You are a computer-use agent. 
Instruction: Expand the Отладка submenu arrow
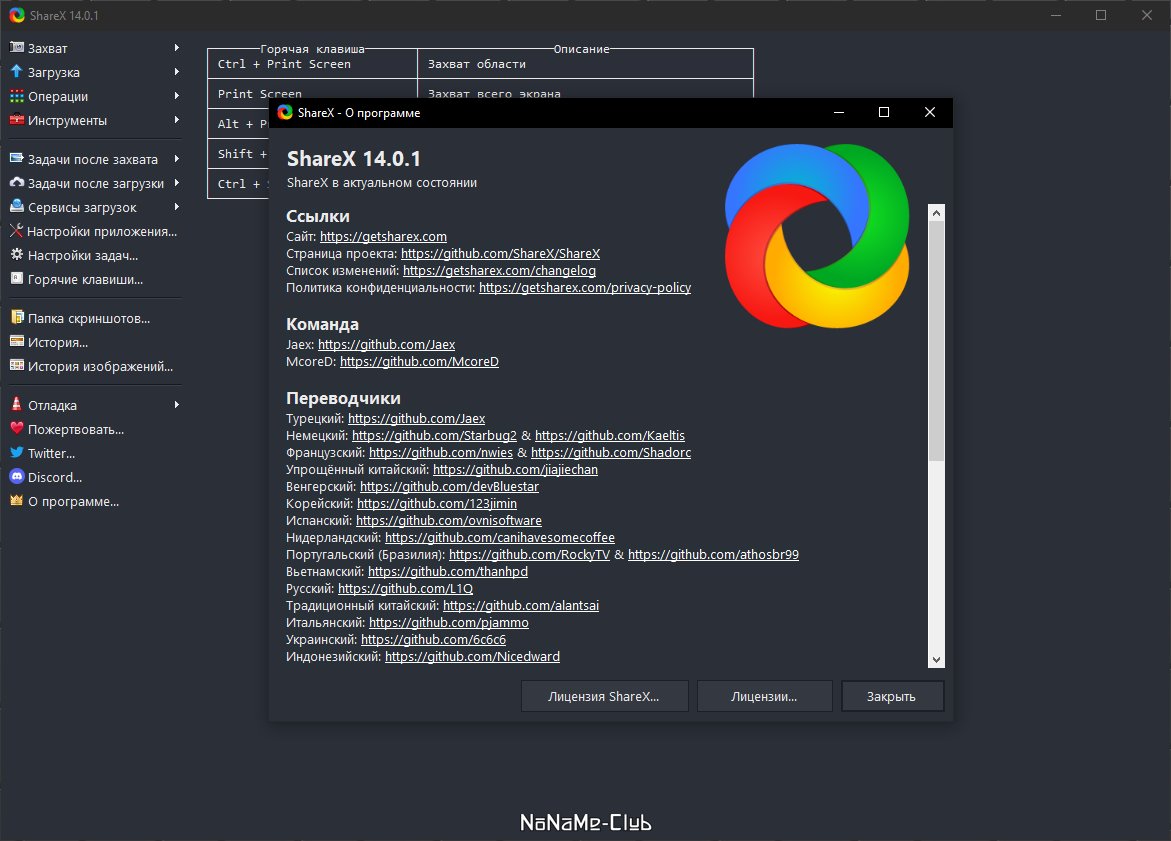(x=176, y=405)
